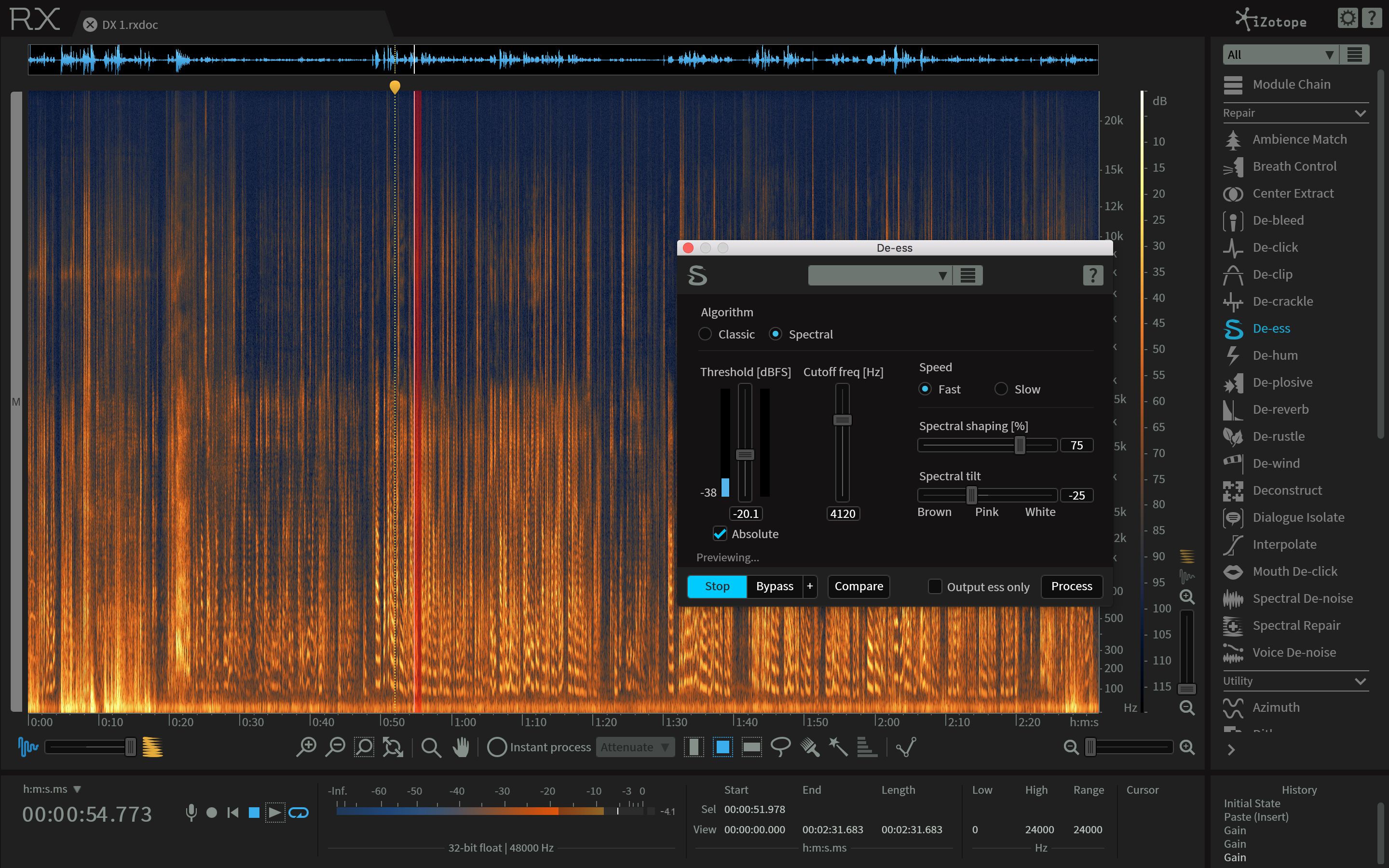This screenshot has width=1389, height=868.
Task: Select the magic wand tool
Action: click(838, 747)
